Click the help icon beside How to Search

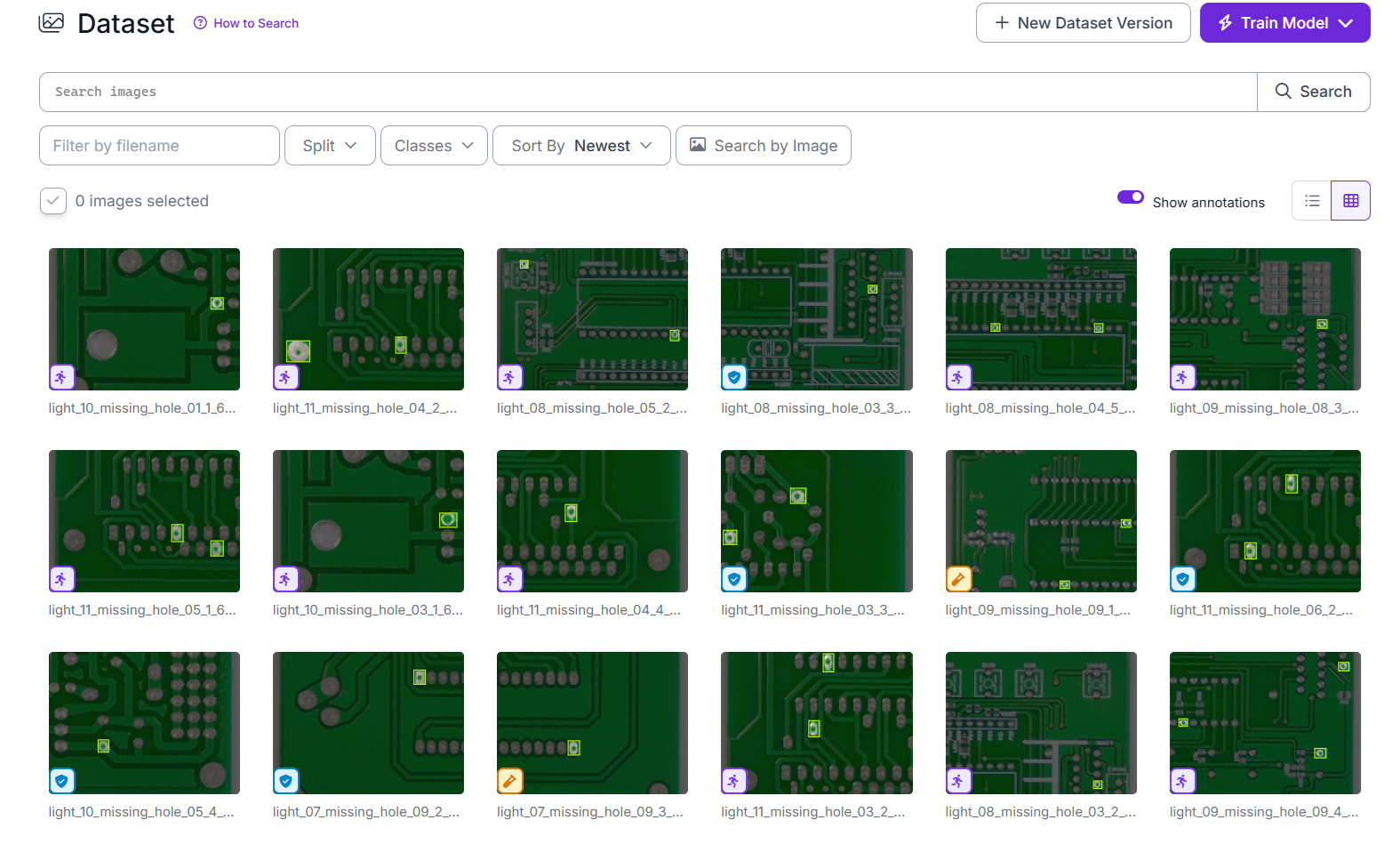point(200,23)
